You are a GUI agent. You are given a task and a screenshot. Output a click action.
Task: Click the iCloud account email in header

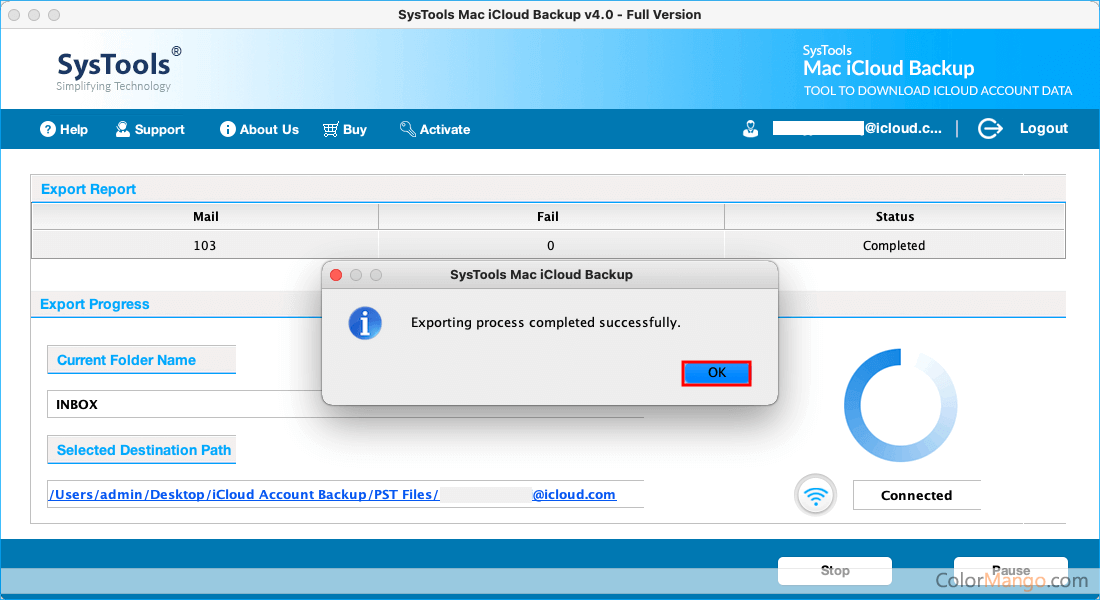tap(857, 128)
